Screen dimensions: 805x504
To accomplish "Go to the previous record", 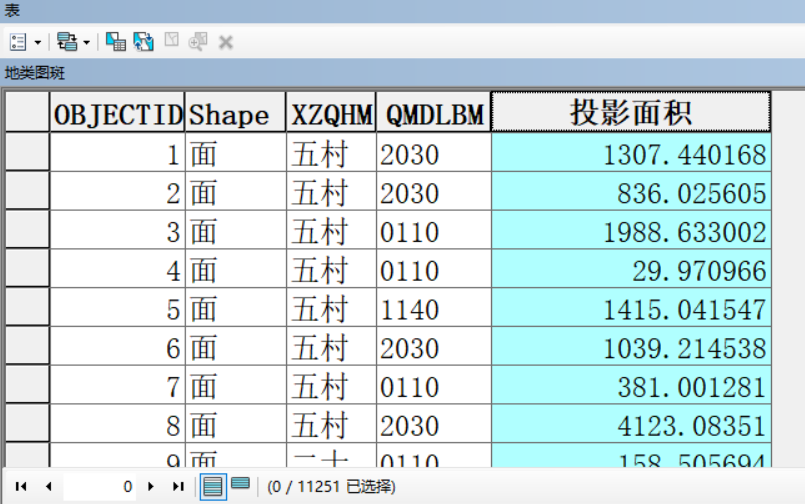I will click(47, 486).
